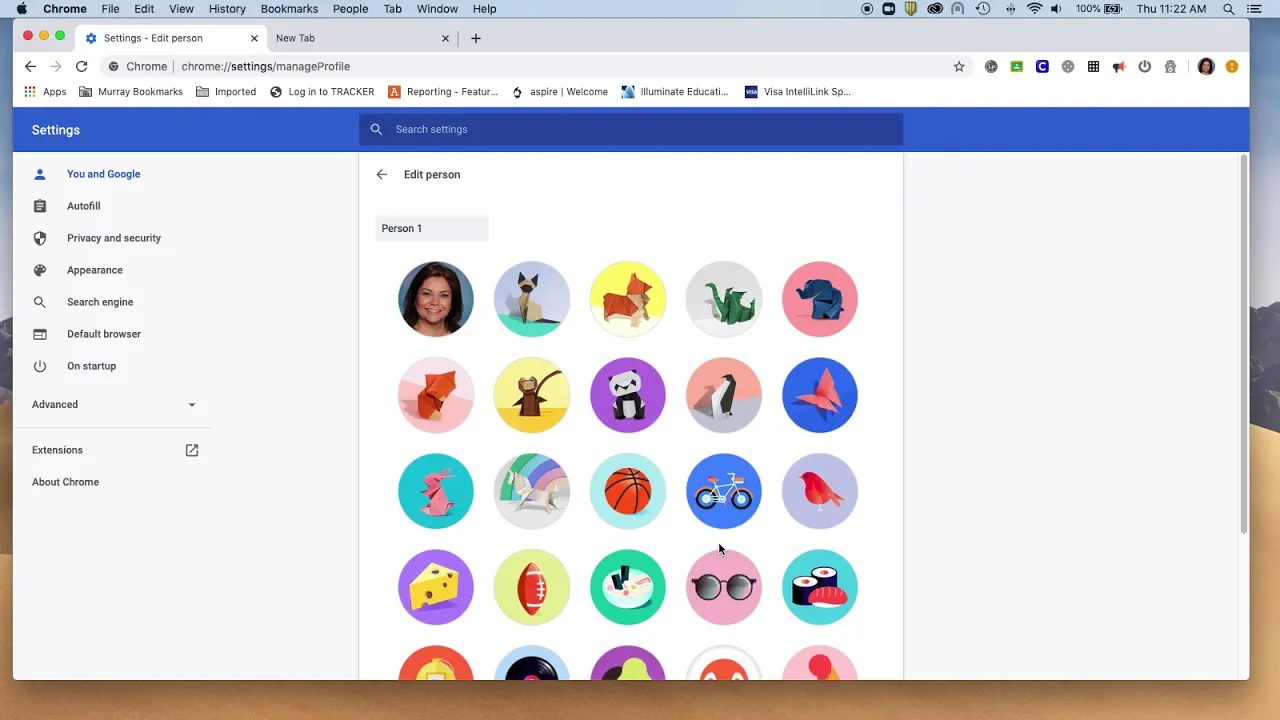
Task: Choose the cheese avatar
Action: (x=436, y=587)
